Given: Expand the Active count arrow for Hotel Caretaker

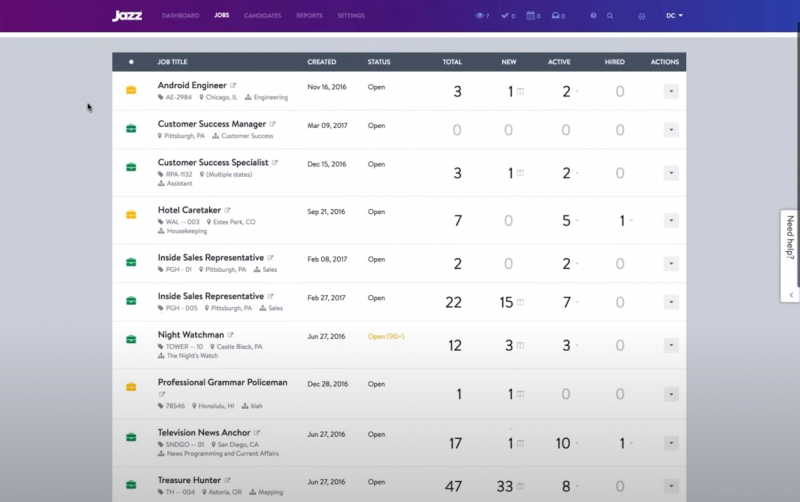Looking at the screenshot, I should pyautogui.click(x=578, y=221).
